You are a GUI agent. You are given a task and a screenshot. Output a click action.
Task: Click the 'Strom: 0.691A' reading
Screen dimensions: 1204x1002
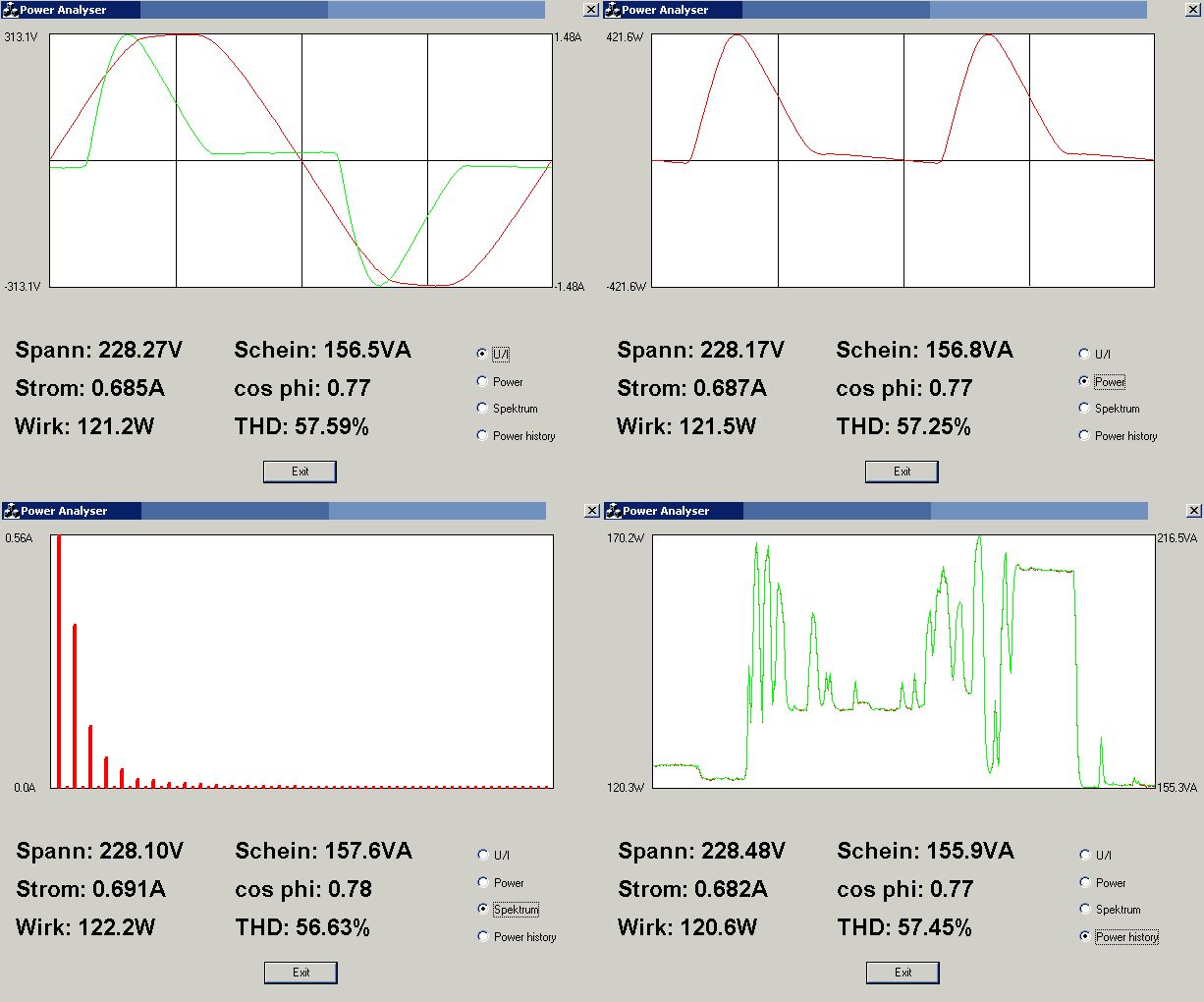coord(90,889)
